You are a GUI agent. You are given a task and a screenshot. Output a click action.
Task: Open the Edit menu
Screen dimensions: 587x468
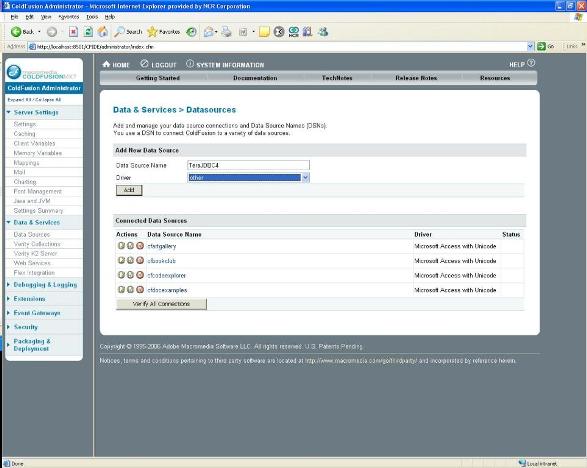click(x=29, y=17)
